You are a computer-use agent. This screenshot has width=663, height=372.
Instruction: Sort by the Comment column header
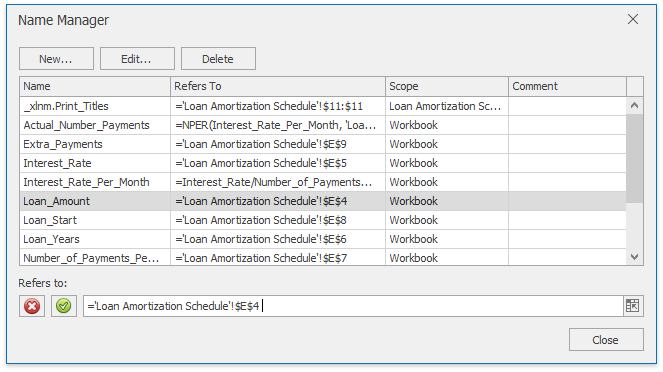pyautogui.click(x=567, y=86)
